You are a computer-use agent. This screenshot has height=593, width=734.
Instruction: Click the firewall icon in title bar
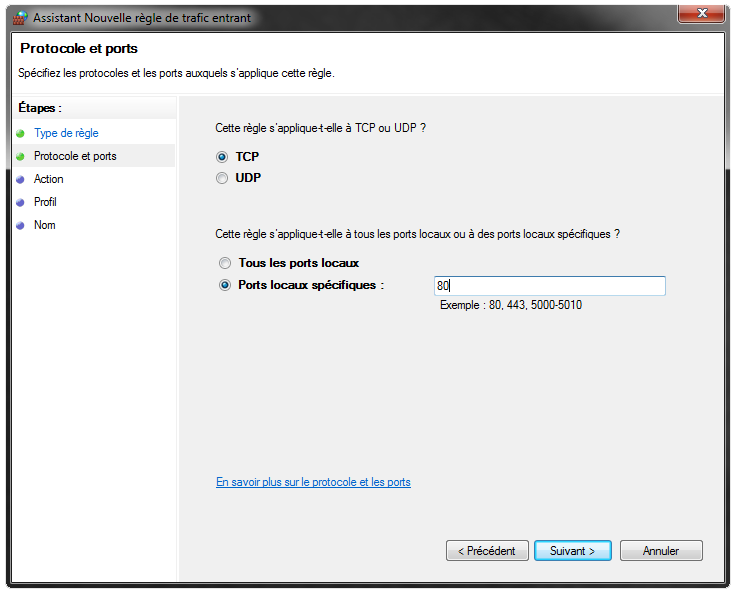(20, 18)
